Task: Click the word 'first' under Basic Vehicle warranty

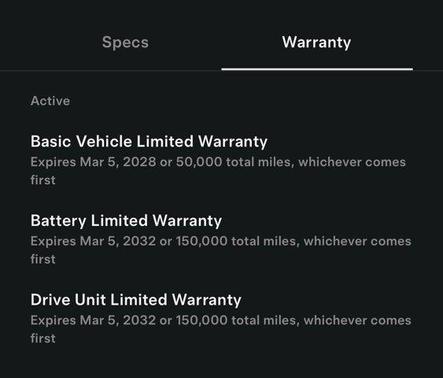Action: (x=43, y=180)
